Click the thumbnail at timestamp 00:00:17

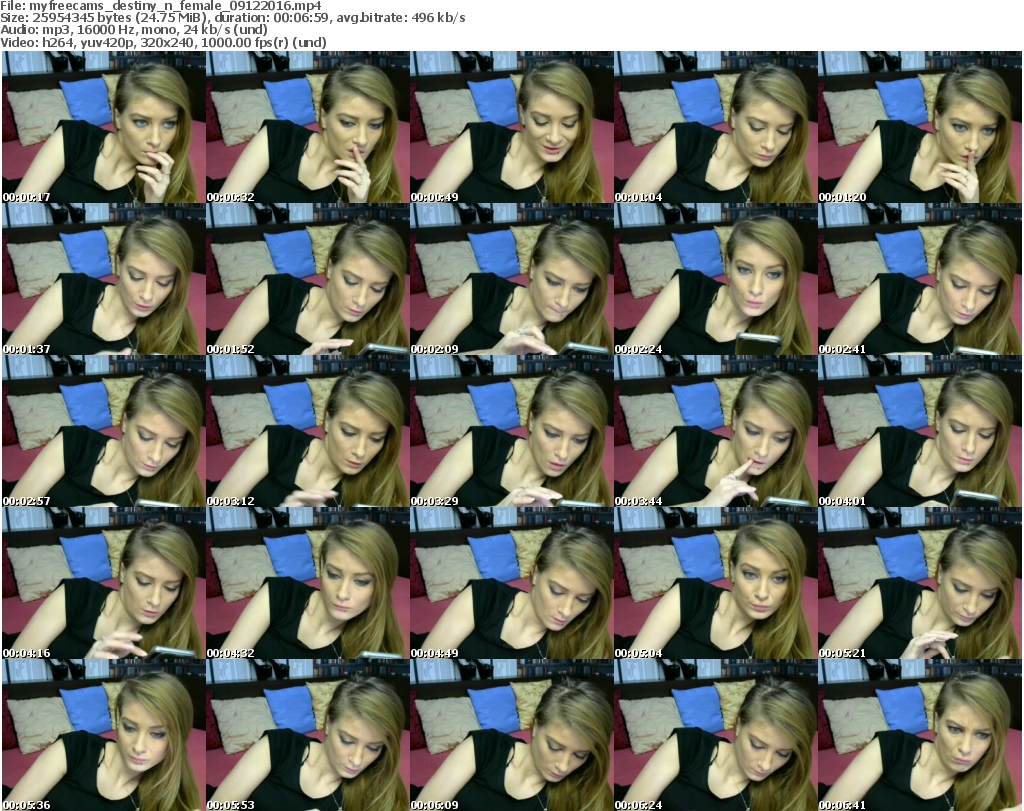102,127
